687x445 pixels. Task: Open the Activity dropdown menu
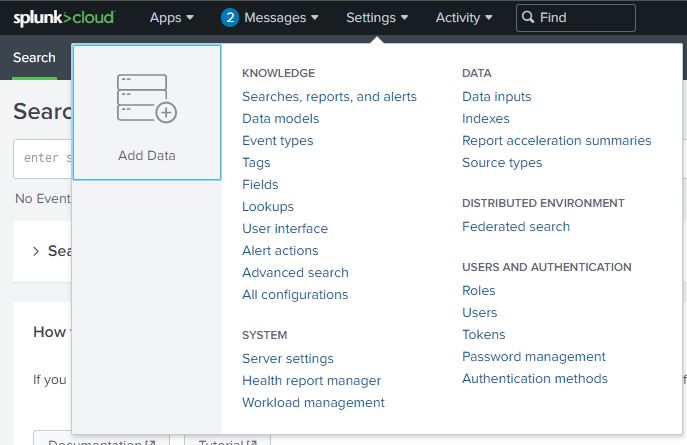pos(464,18)
